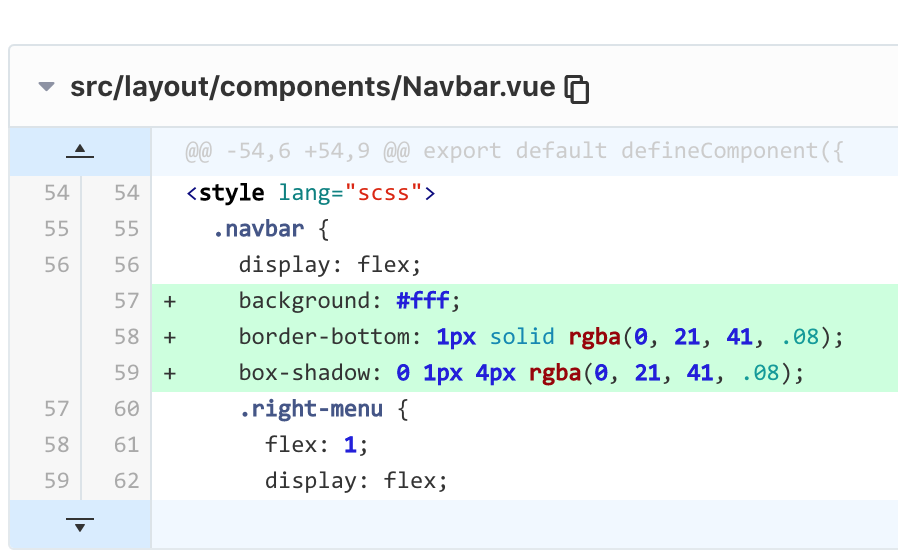Select old line number 55
Screen dimensions: 898x556
(57, 229)
